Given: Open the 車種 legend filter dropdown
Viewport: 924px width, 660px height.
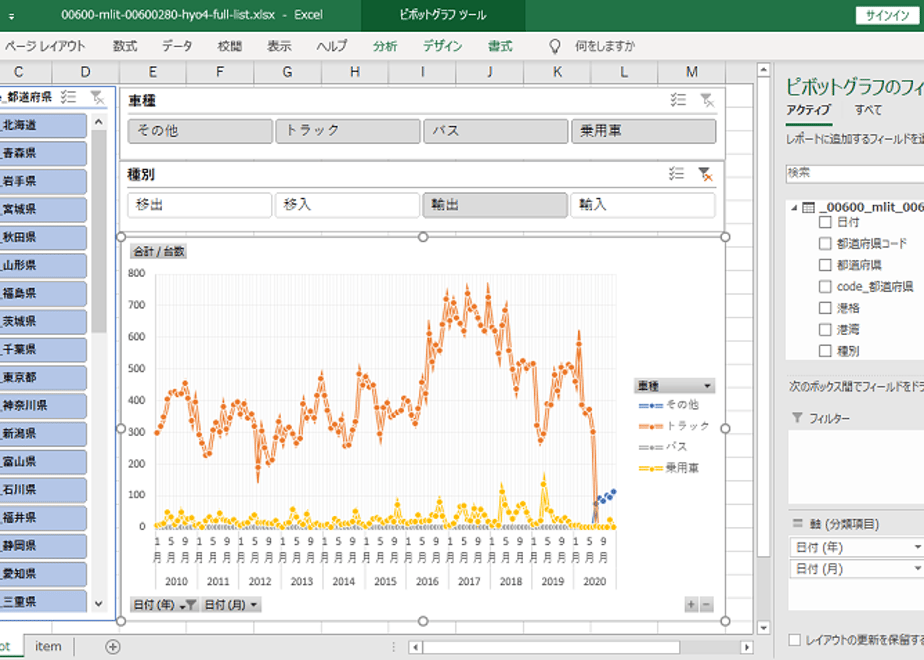Looking at the screenshot, I should click(707, 386).
